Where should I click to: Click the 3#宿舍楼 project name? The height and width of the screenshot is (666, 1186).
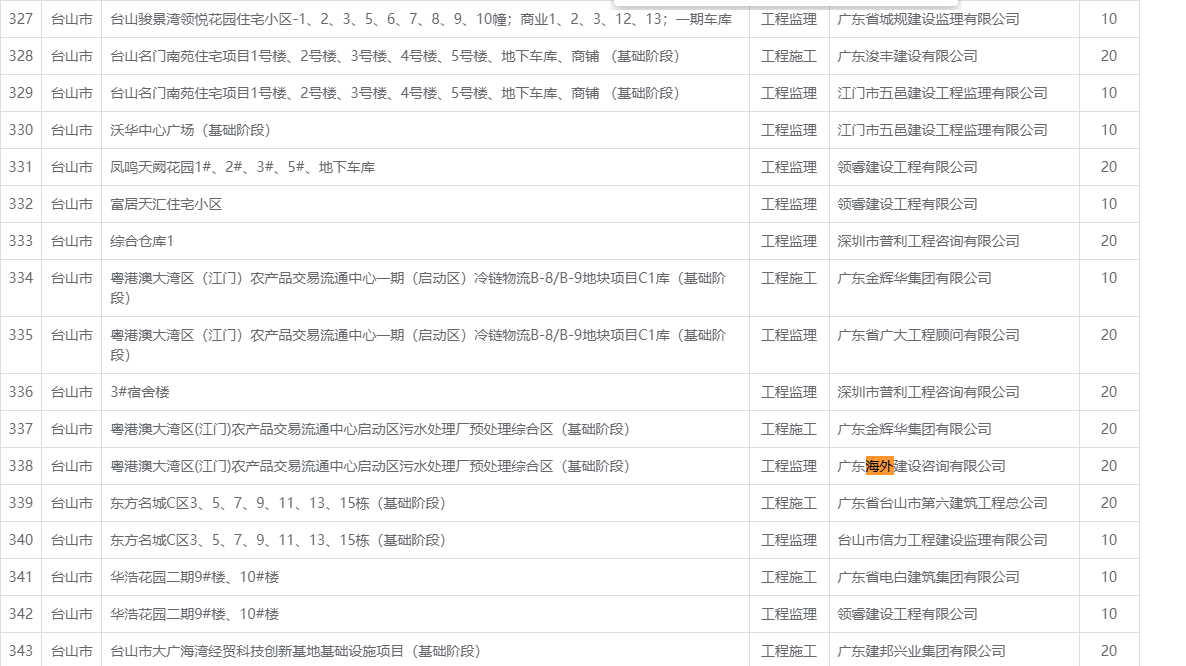(140, 392)
